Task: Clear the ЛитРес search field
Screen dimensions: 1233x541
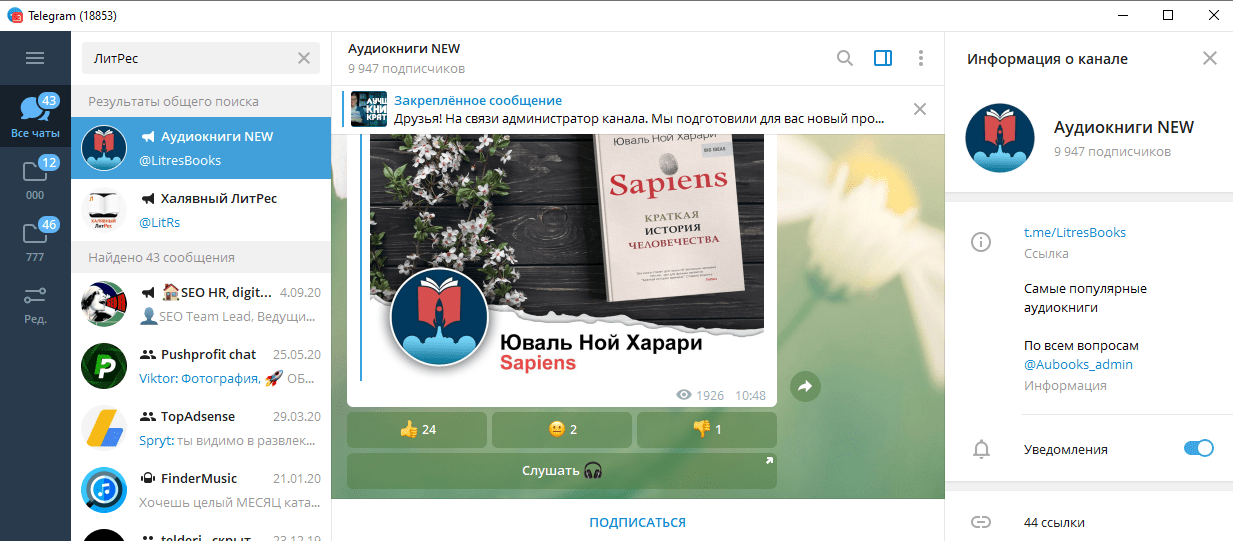Action: (304, 58)
